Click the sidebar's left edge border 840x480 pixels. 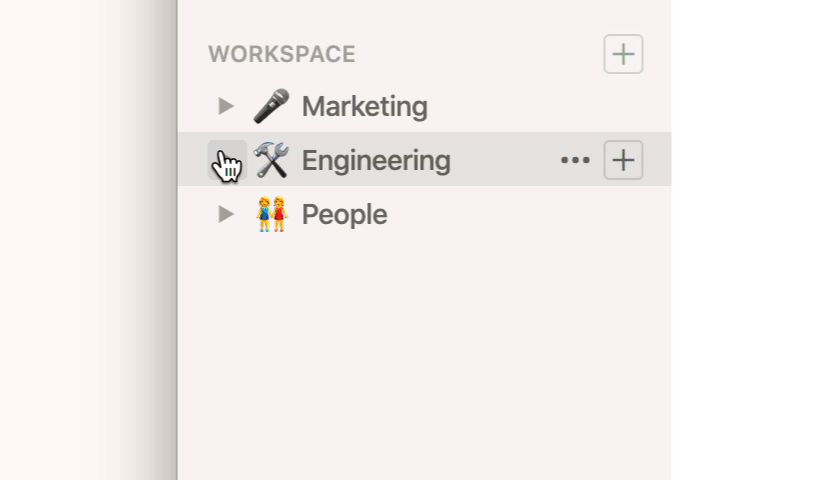pyautogui.click(x=178, y=330)
